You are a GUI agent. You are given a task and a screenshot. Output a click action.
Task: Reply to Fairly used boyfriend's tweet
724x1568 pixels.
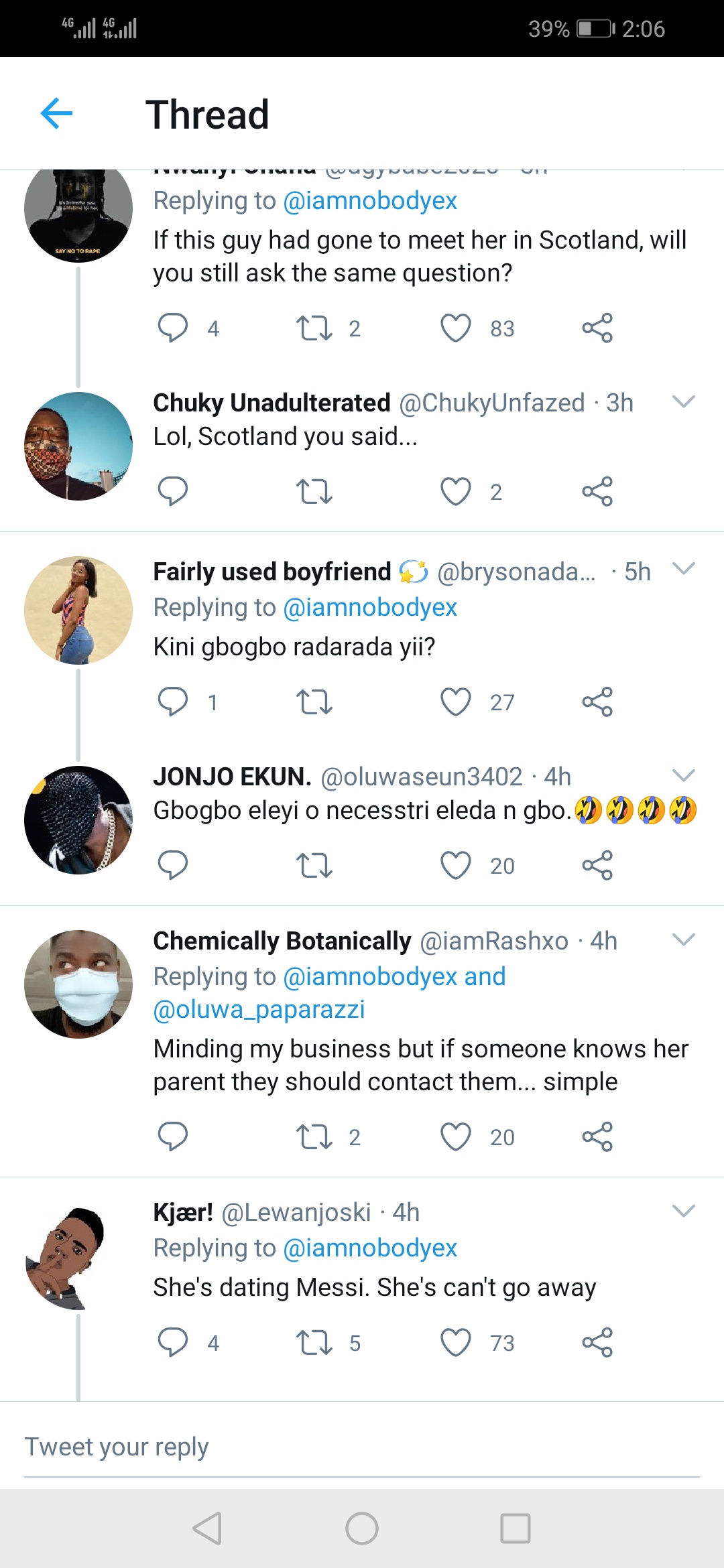coord(172,702)
